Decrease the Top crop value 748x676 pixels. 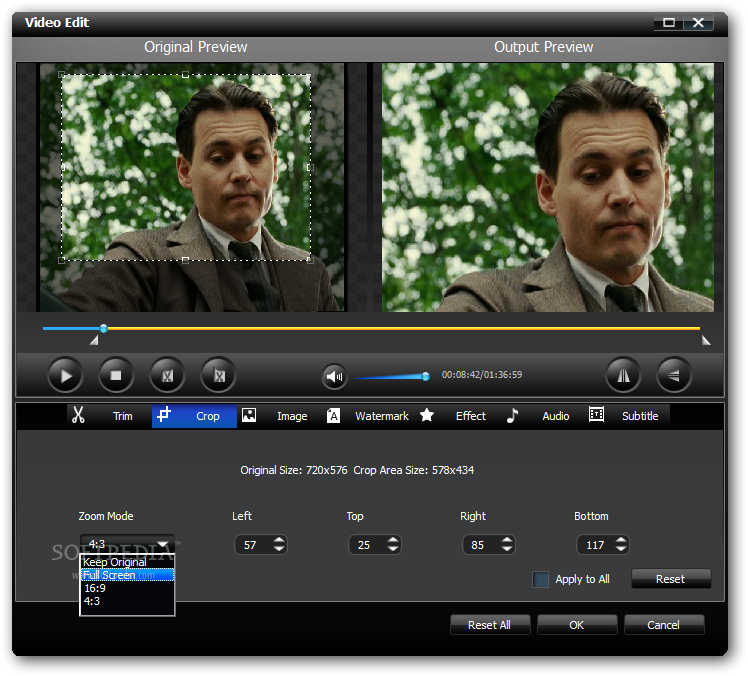(393, 549)
